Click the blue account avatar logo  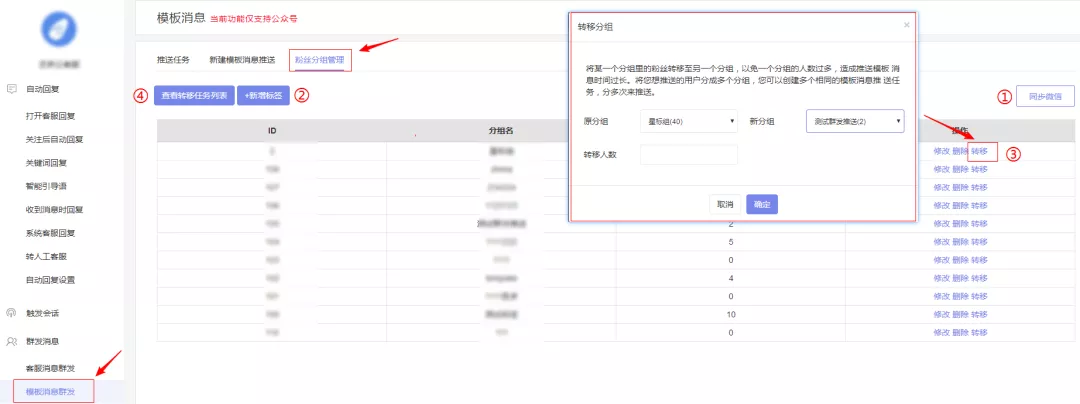click(59, 30)
